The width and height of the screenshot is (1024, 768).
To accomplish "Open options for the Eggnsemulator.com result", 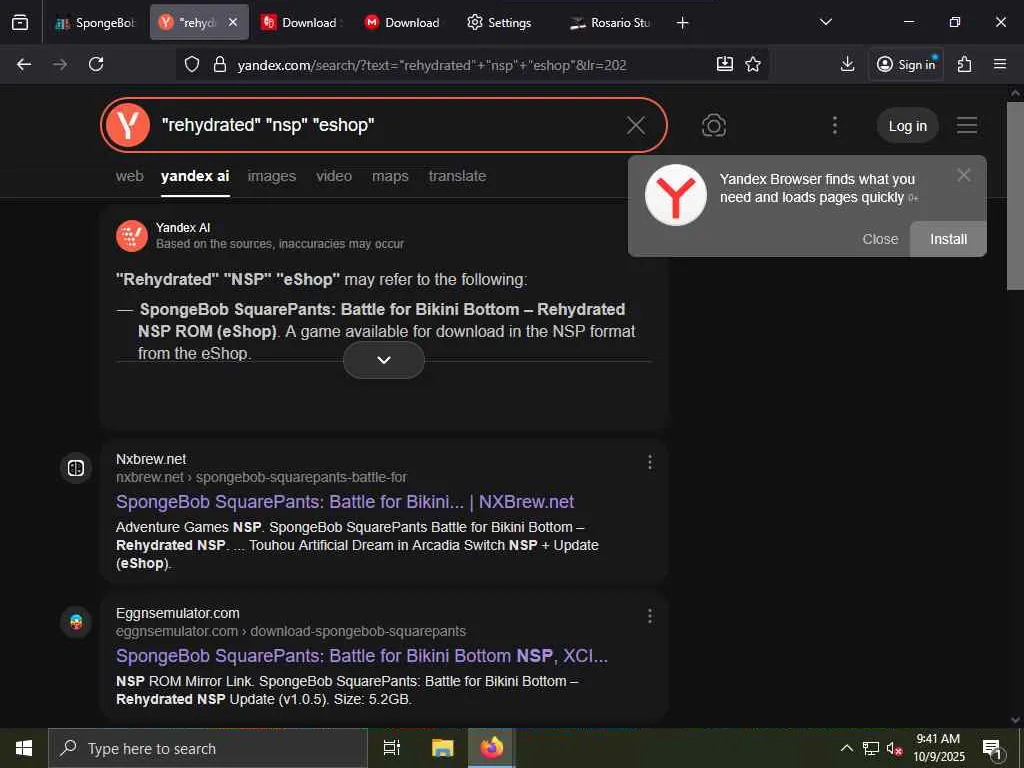I will coord(650,616).
